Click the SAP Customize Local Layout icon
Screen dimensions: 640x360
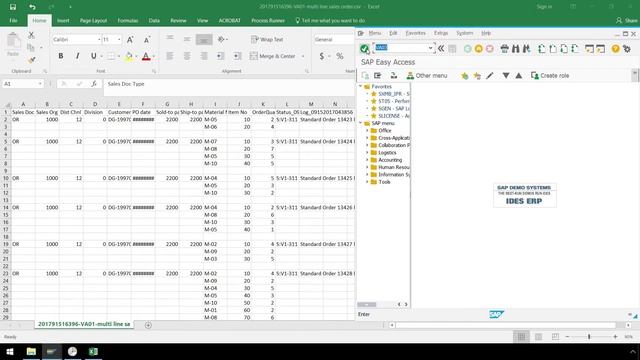tap(627, 49)
